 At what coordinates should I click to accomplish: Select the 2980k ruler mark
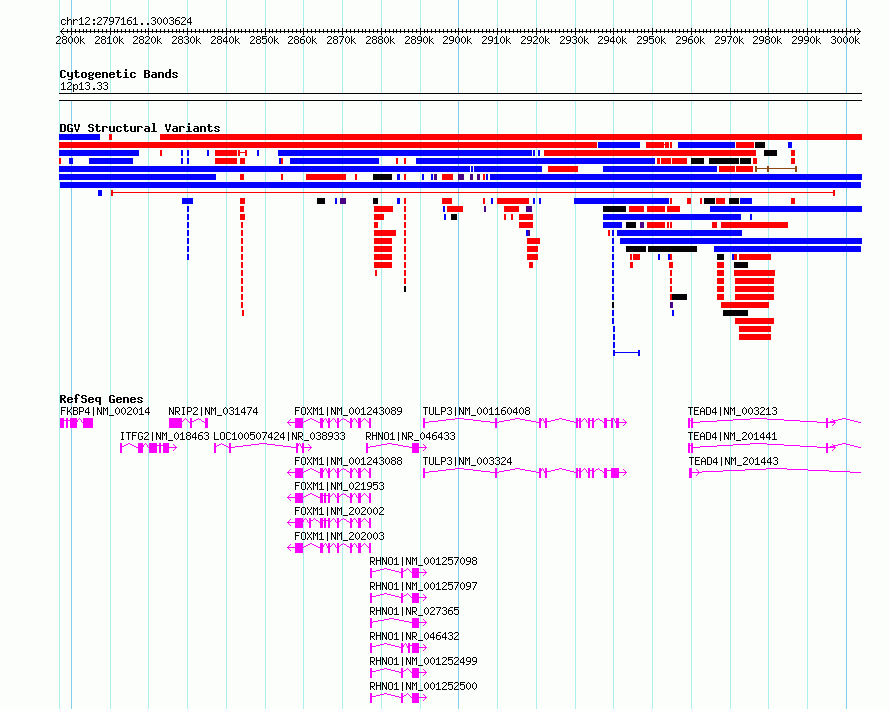tap(767, 40)
